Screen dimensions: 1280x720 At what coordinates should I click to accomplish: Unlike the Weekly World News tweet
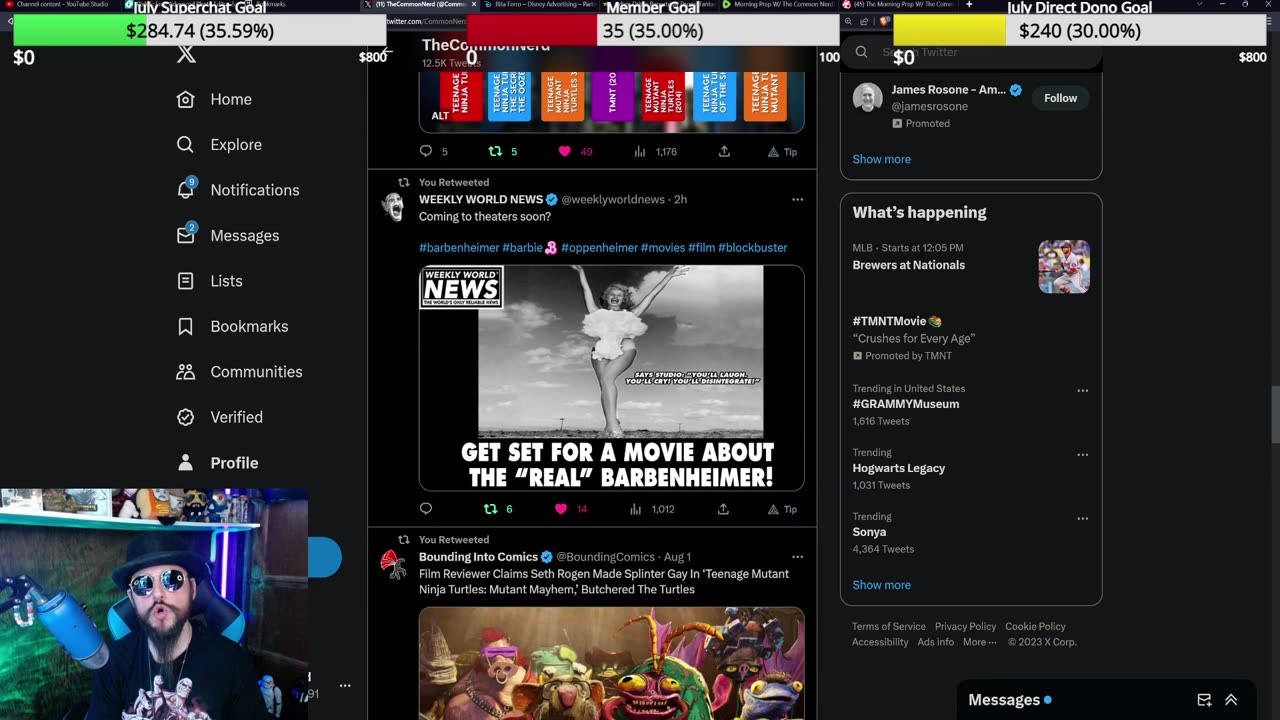click(560, 509)
